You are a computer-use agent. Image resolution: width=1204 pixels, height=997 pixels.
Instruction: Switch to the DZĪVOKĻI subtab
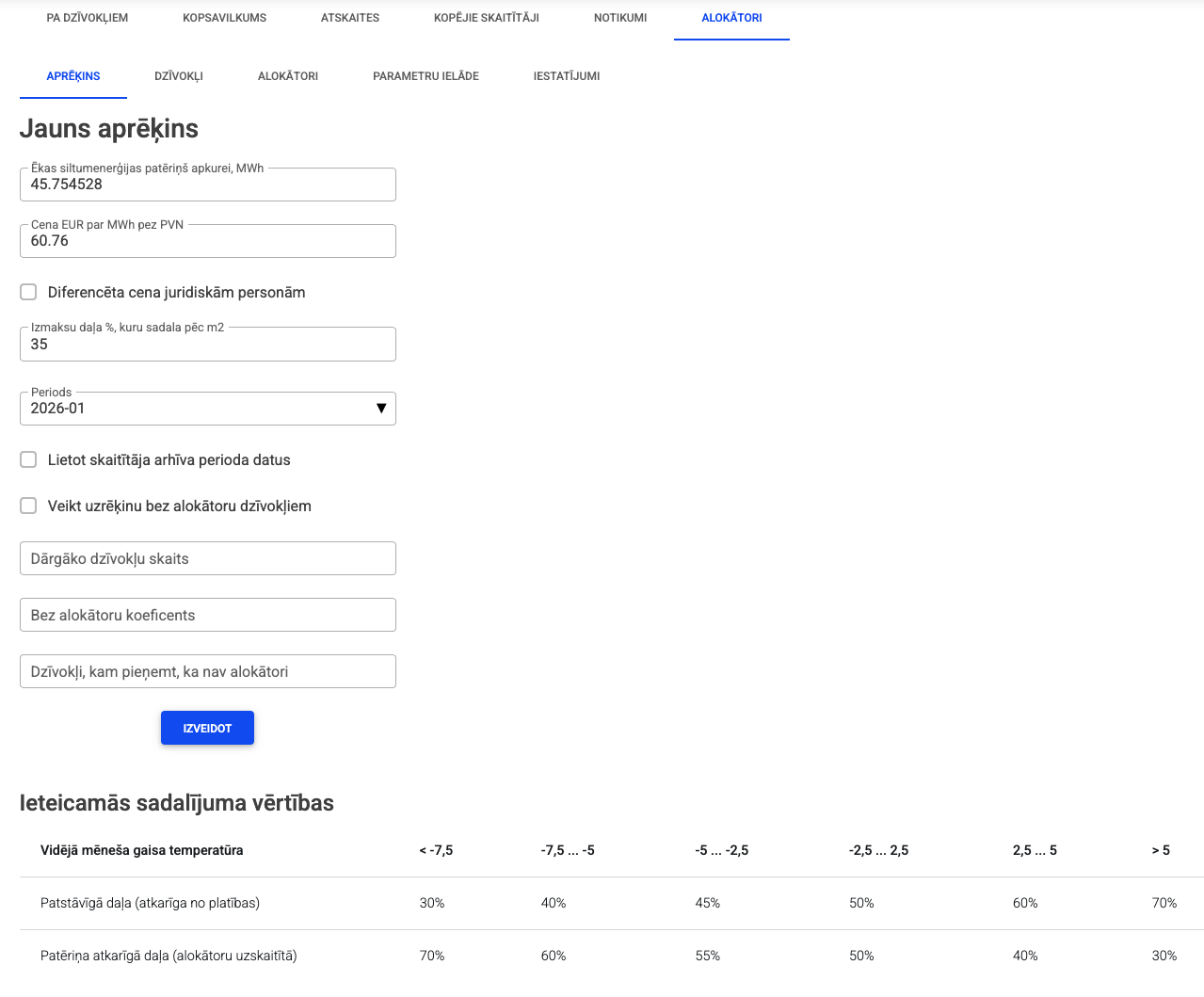pyautogui.click(x=178, y=76)
